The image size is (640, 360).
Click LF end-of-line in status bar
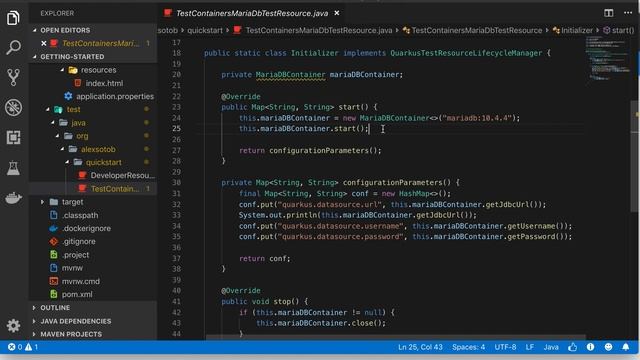(529, 347)
